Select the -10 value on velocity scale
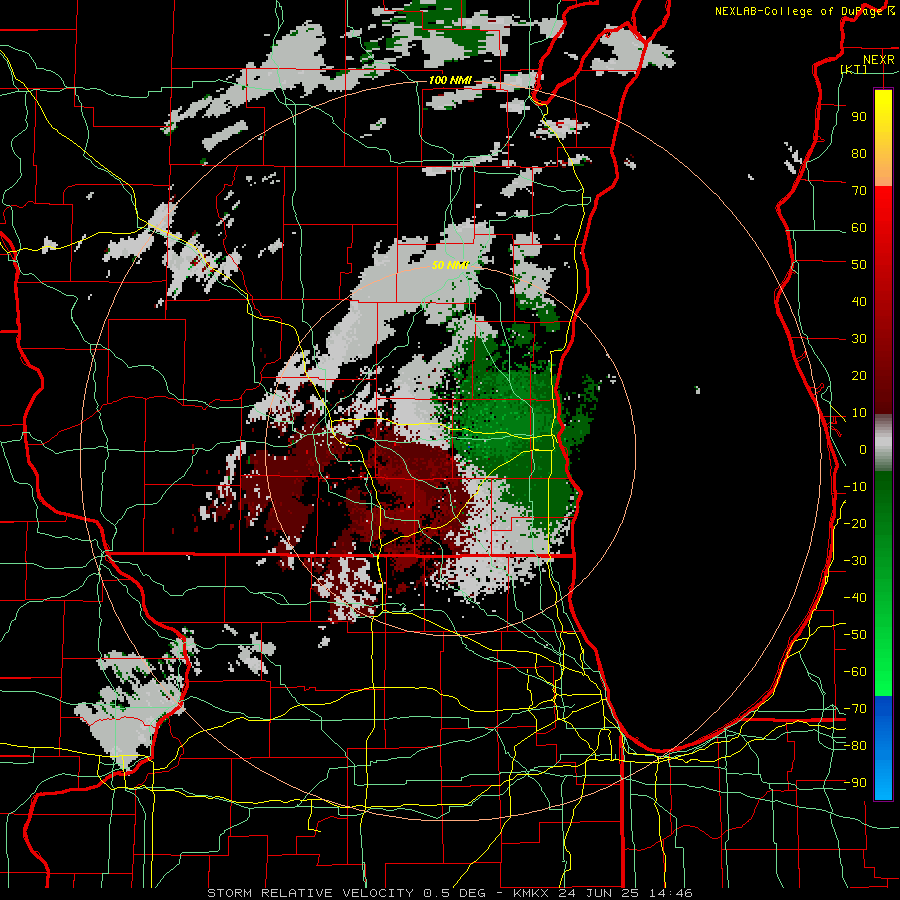The width and height of the screenshot is (900, 900). point(855,487)
